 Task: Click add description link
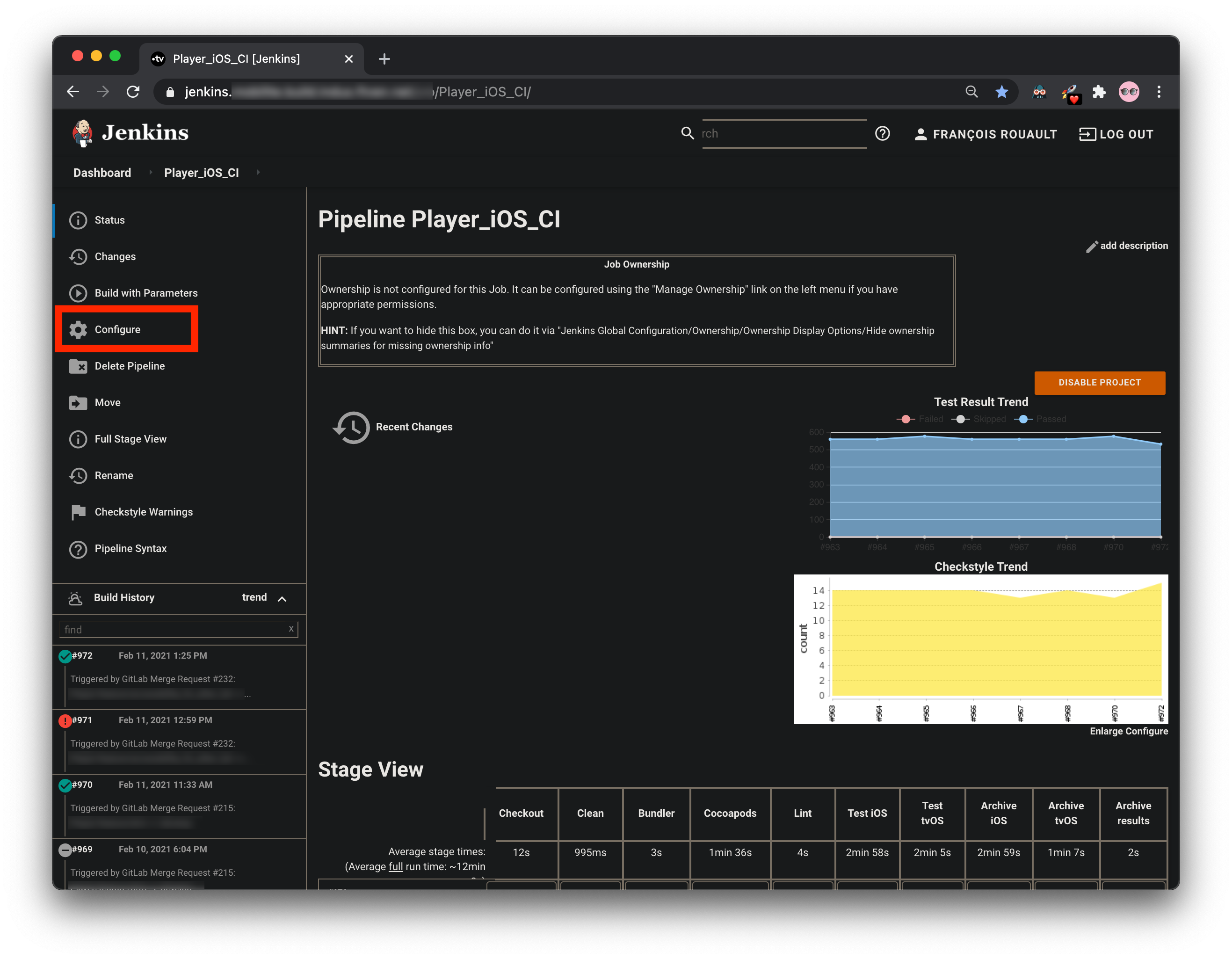click(1133, 246)
